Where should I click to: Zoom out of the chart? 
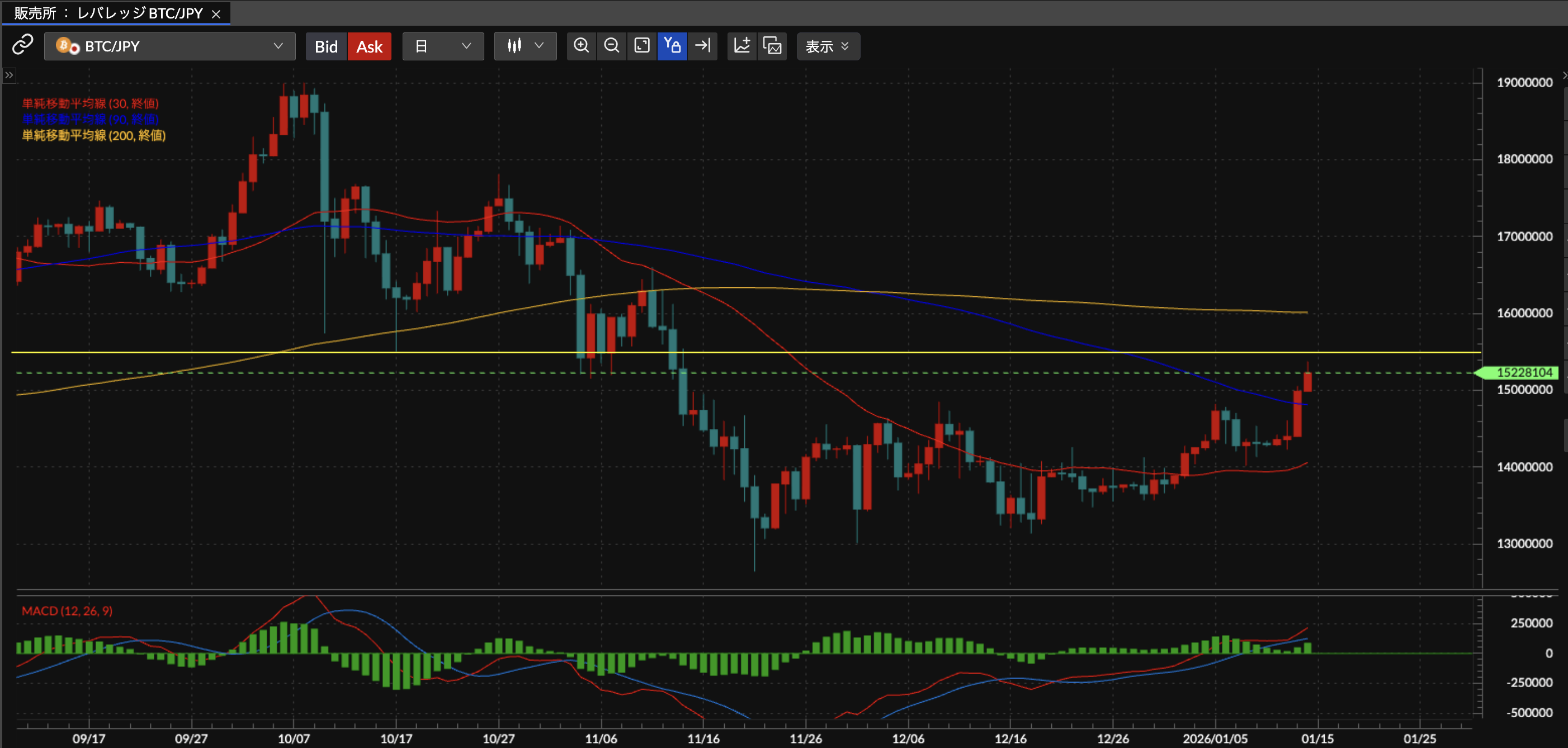611,46
